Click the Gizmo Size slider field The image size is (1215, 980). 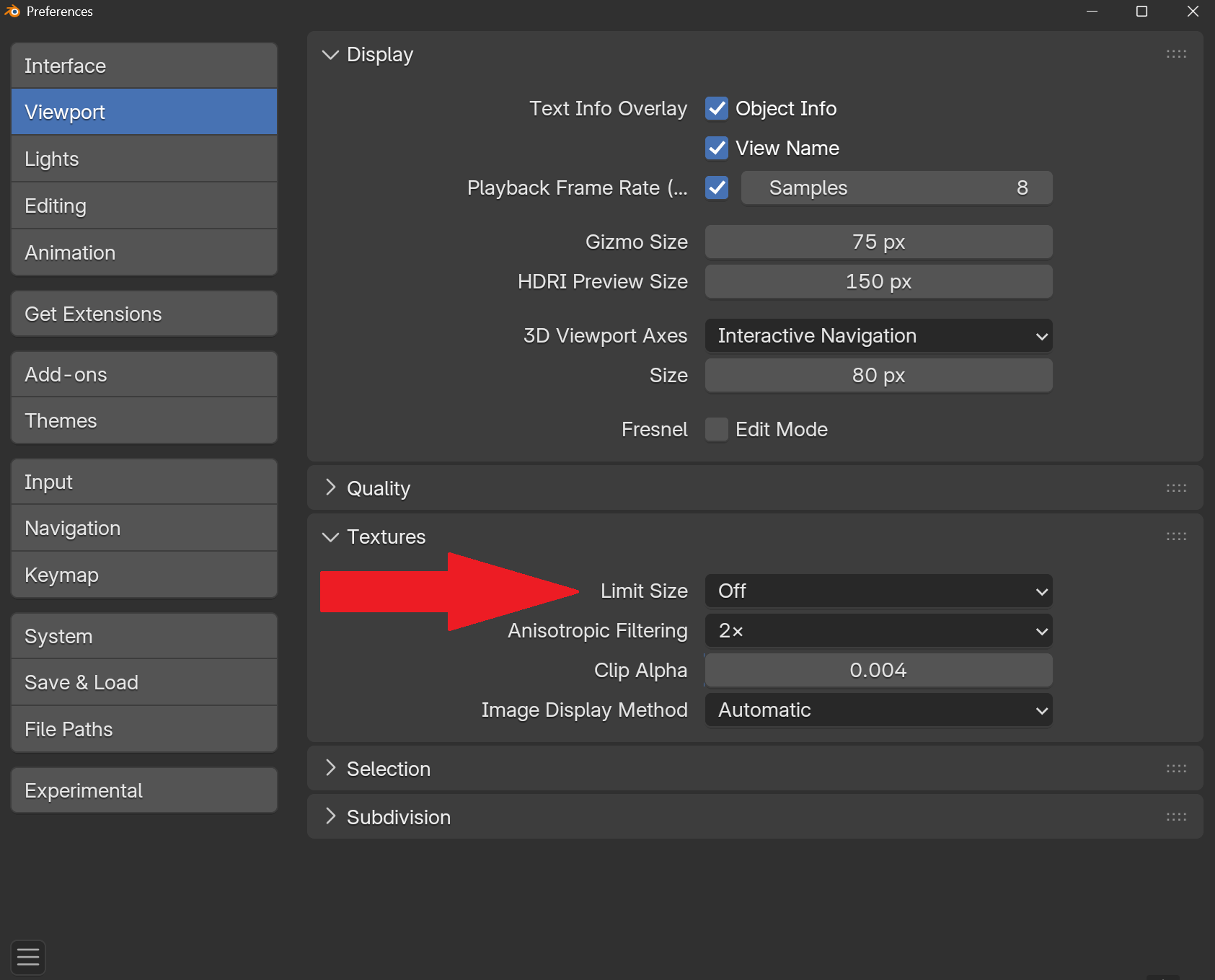click(878, 242)
